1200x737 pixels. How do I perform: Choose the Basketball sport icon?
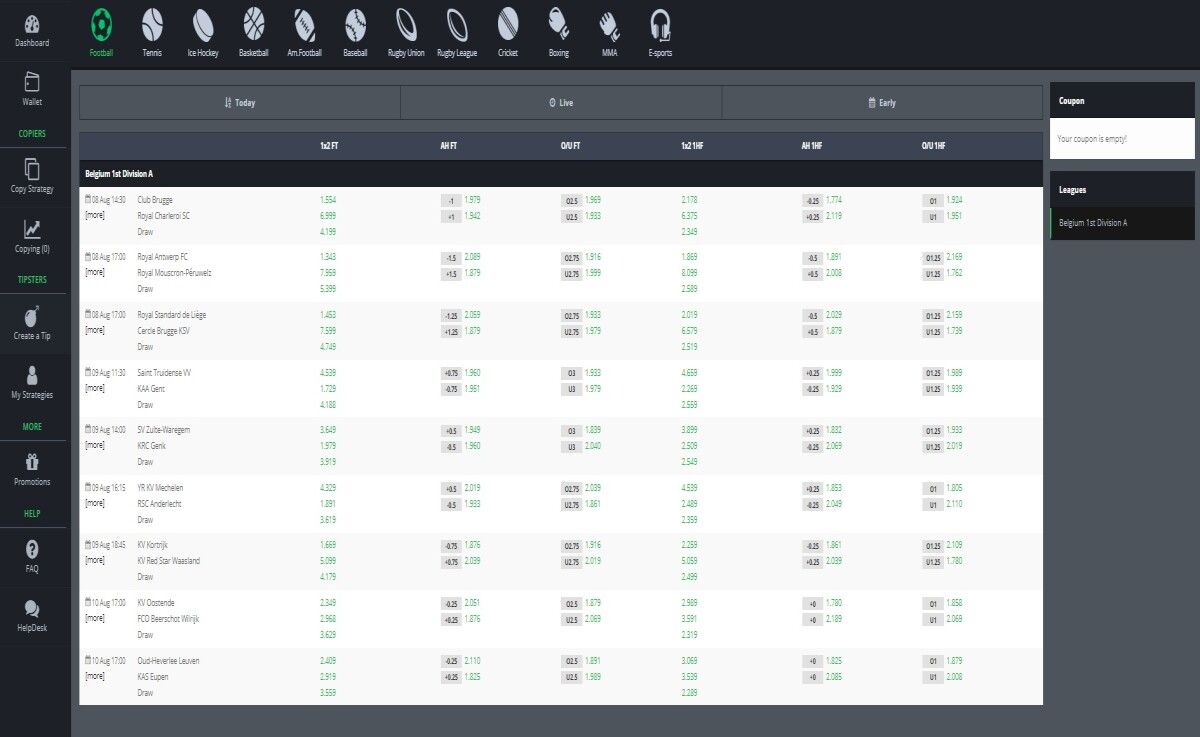254,23
